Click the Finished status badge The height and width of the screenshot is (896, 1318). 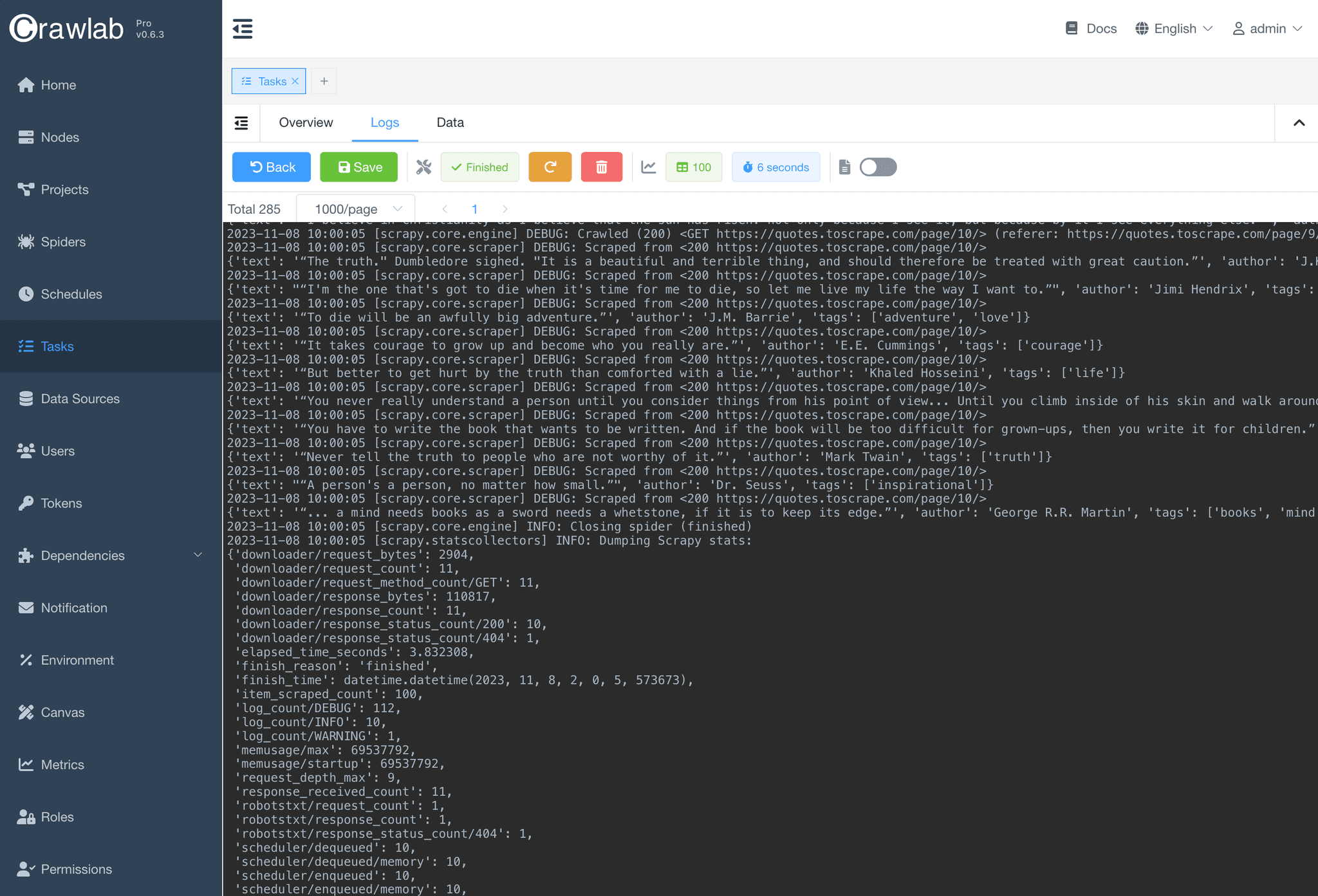pyautogui.click(x=480, y=167)
